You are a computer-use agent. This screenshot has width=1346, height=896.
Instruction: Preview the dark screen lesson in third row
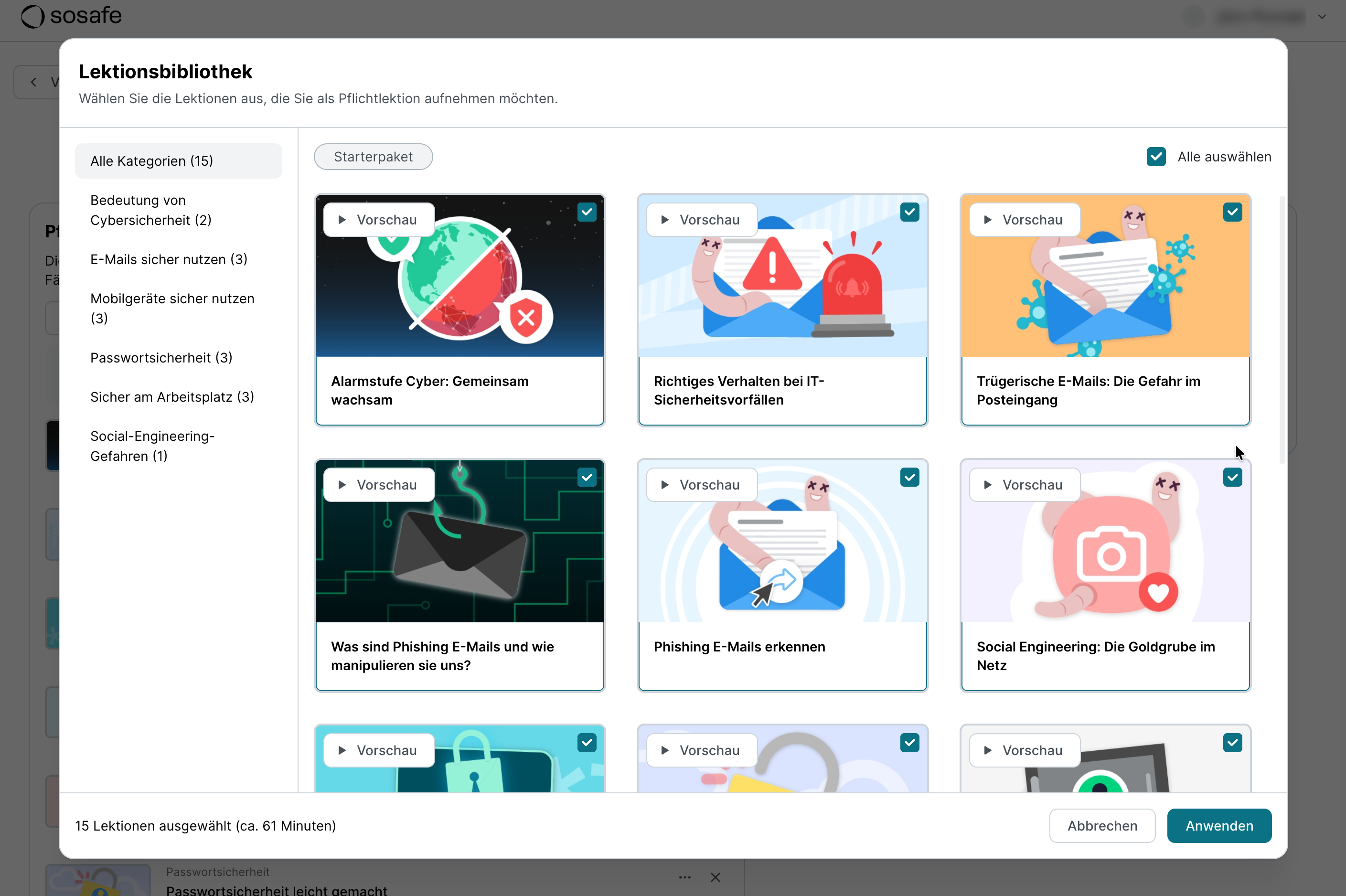[1025, 750]
